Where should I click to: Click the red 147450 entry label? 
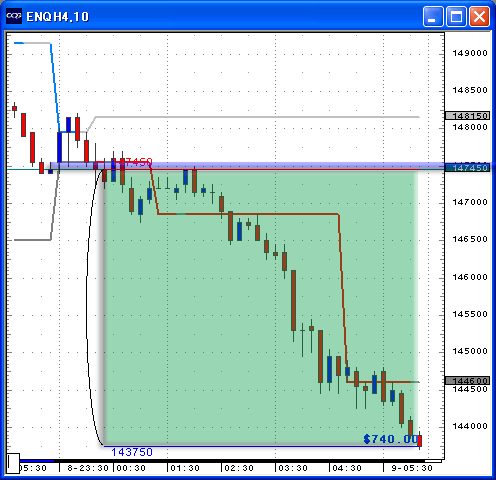point(132,162)
